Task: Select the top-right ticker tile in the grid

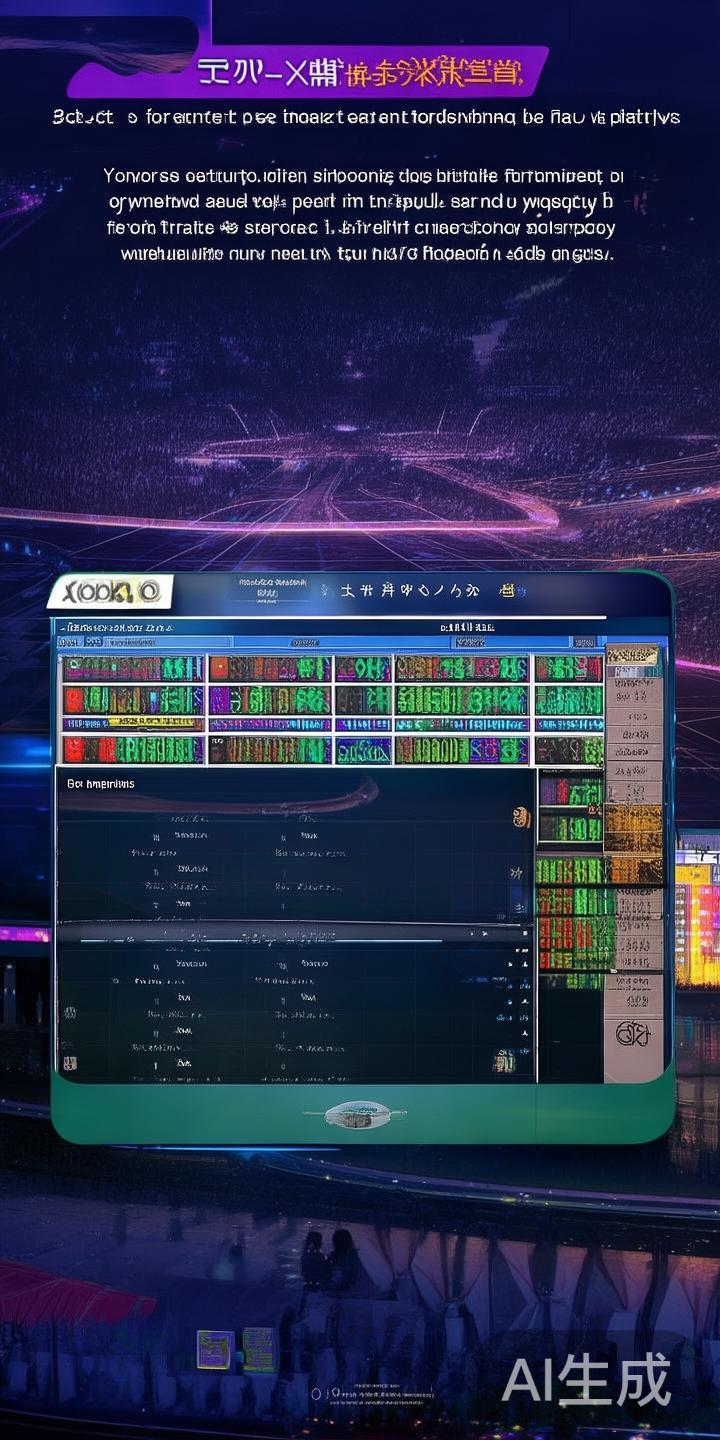Action: coord(568,669)
